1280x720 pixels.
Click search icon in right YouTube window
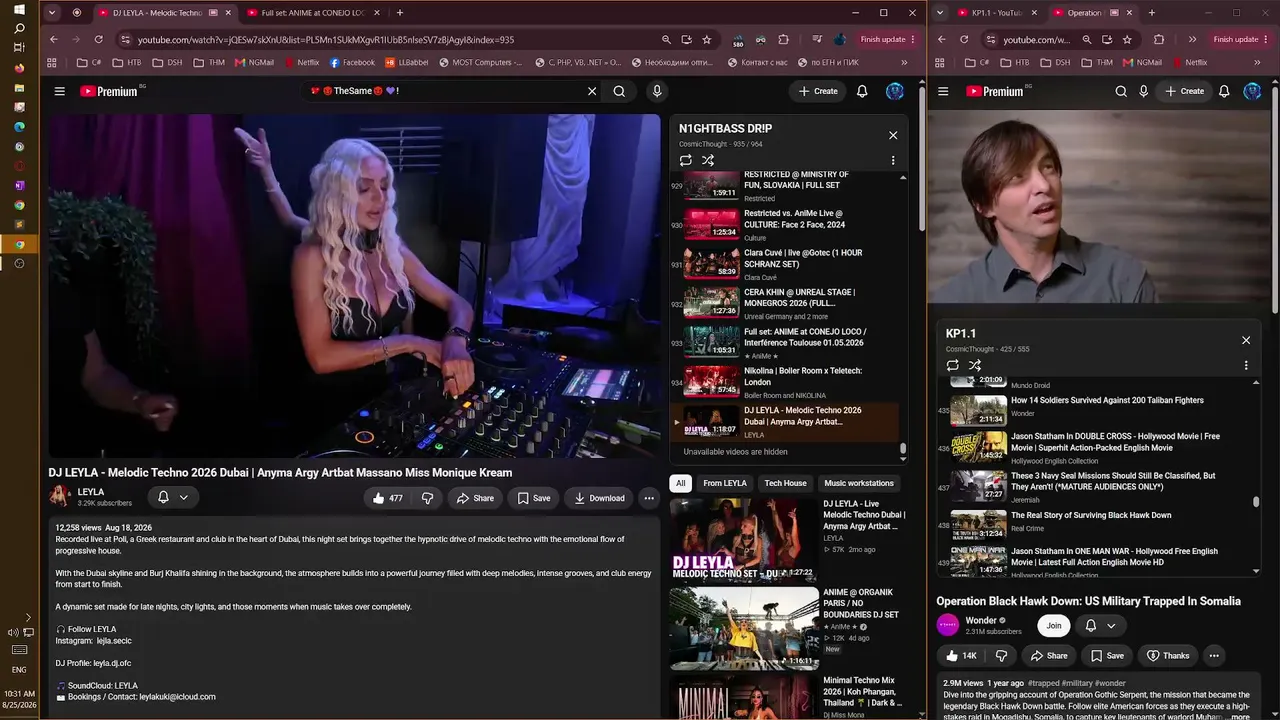click(x=1121, y=91)
